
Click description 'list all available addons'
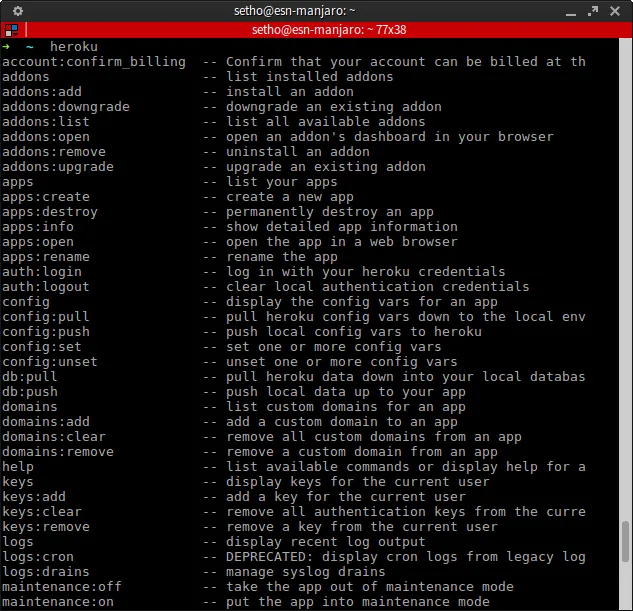click(x=326, y=121)
